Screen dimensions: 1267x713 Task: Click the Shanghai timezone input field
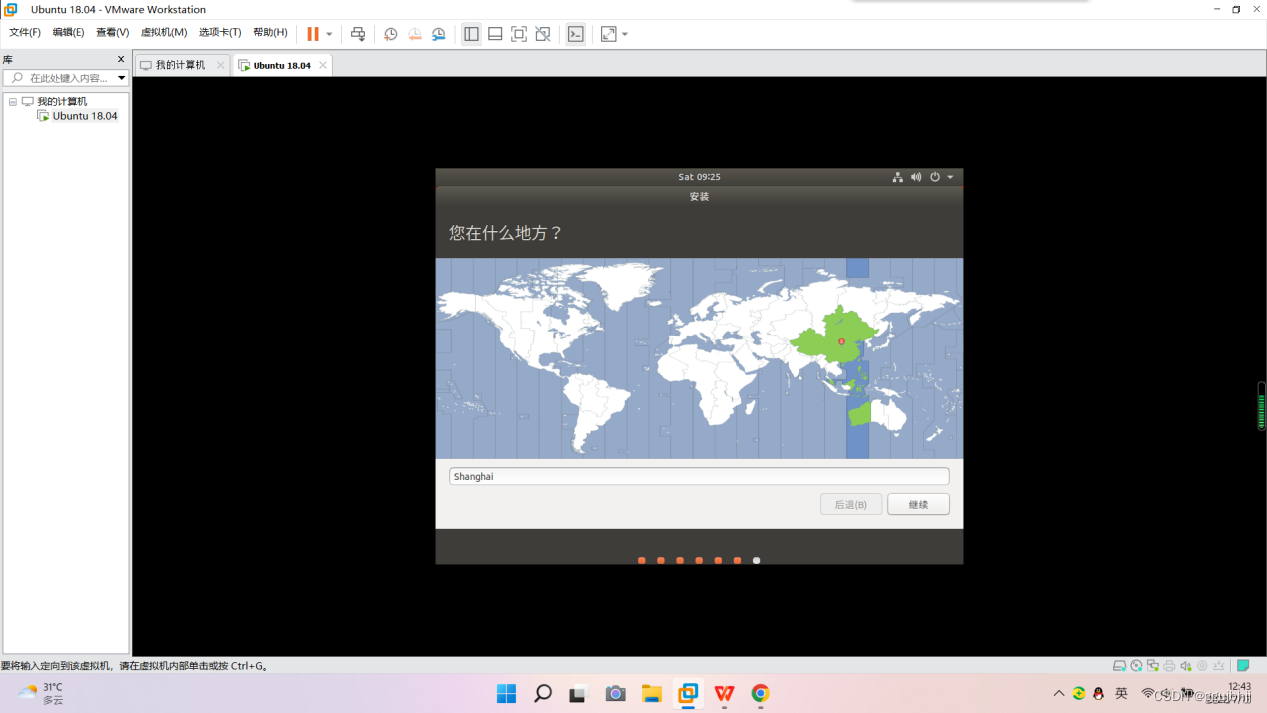(699, 476)
